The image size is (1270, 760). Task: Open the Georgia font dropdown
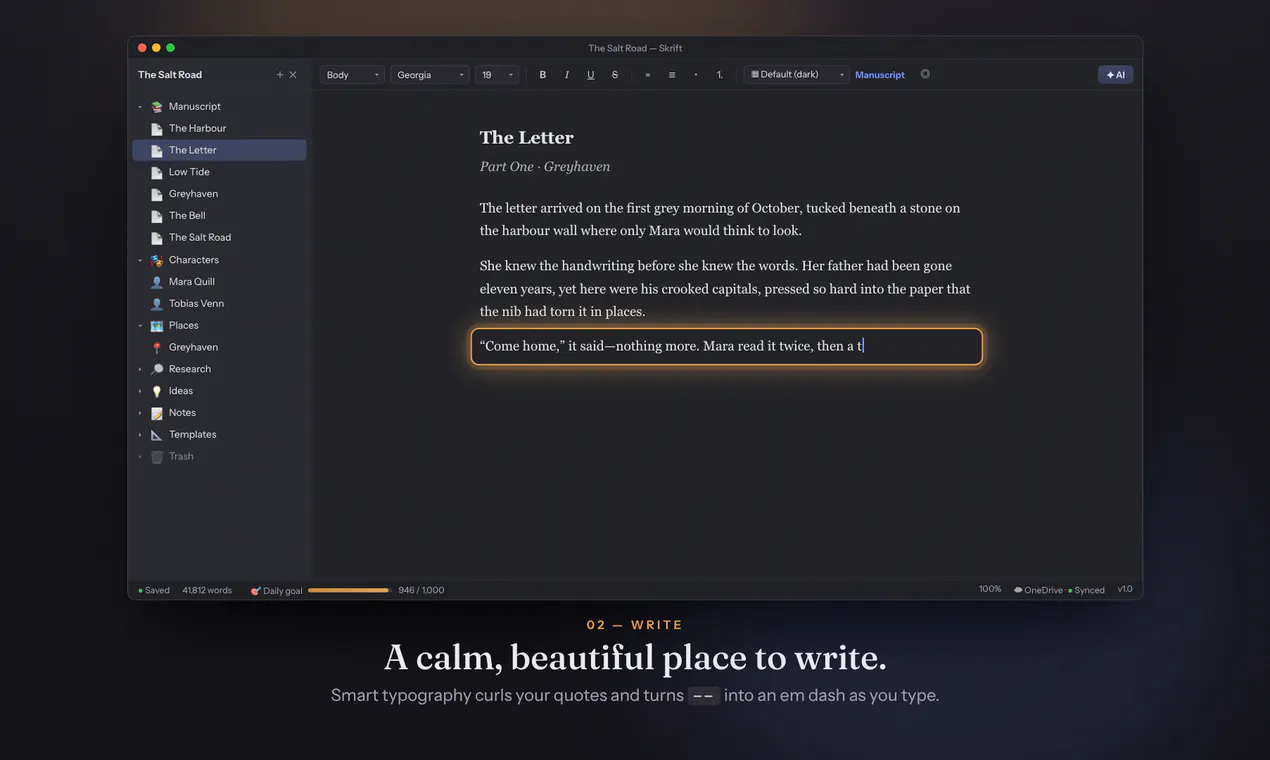coord(430,75)
